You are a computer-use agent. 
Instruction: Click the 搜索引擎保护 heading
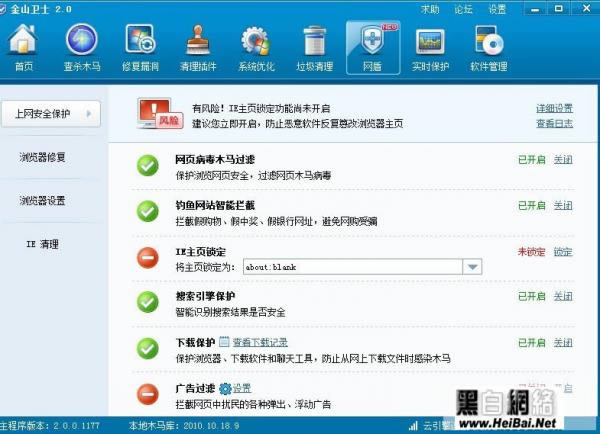tap(205, 296)
